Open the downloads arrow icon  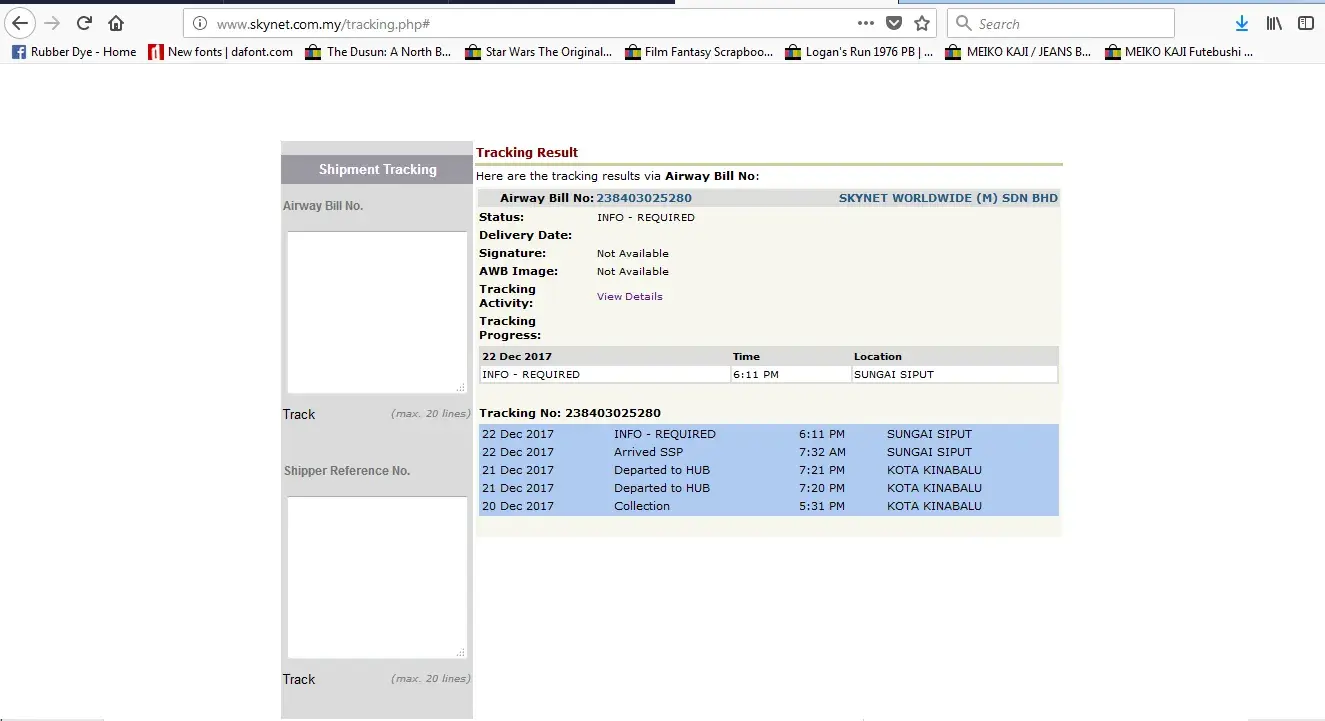1242,23
